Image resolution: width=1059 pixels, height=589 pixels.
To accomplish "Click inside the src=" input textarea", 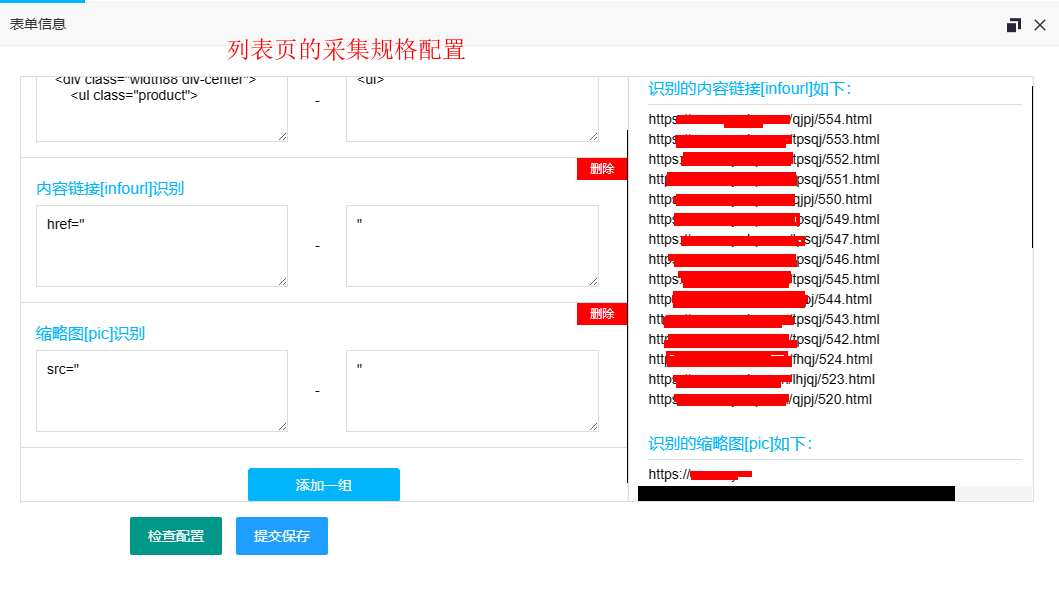I will 160,390.
